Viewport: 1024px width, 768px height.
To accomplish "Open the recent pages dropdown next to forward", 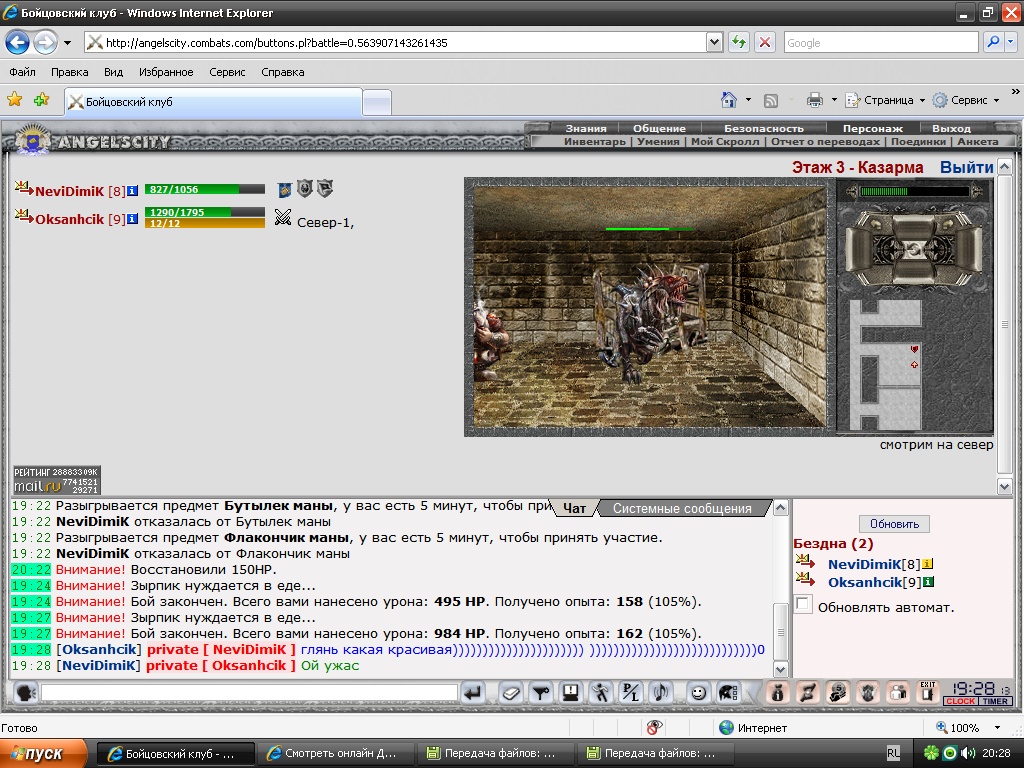I will pos(67,43).
